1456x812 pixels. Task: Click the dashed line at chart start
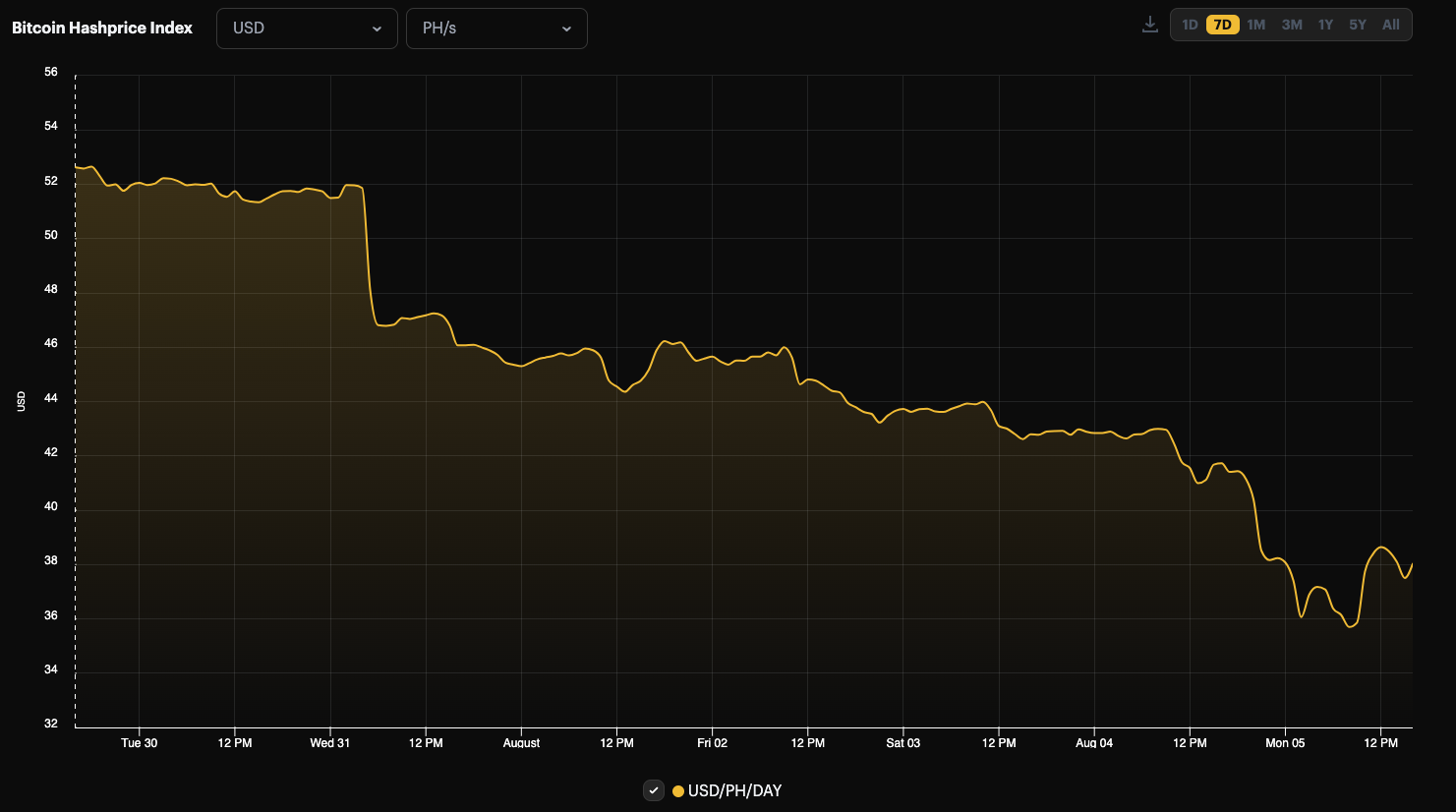pos(76,393)
